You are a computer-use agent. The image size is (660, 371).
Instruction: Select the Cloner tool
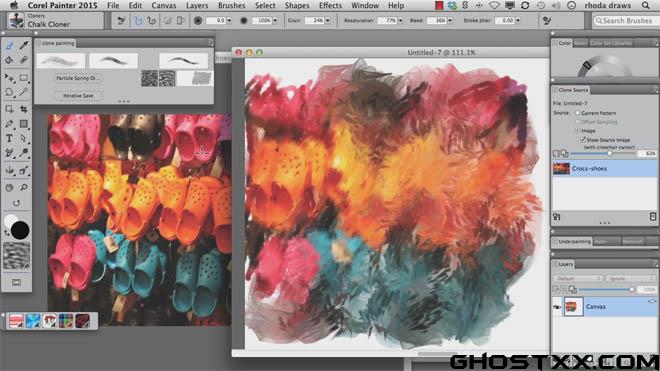[9, 153]
